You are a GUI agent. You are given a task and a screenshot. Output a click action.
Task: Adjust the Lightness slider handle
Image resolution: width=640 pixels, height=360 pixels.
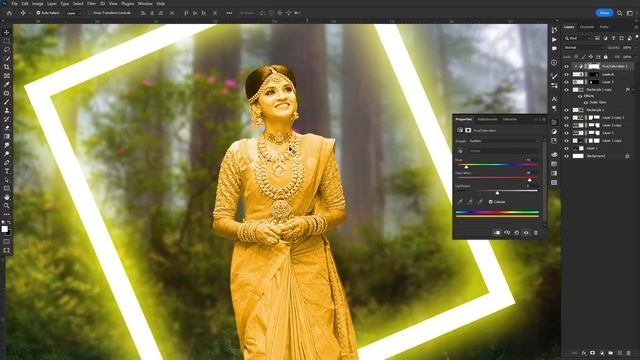497,193
